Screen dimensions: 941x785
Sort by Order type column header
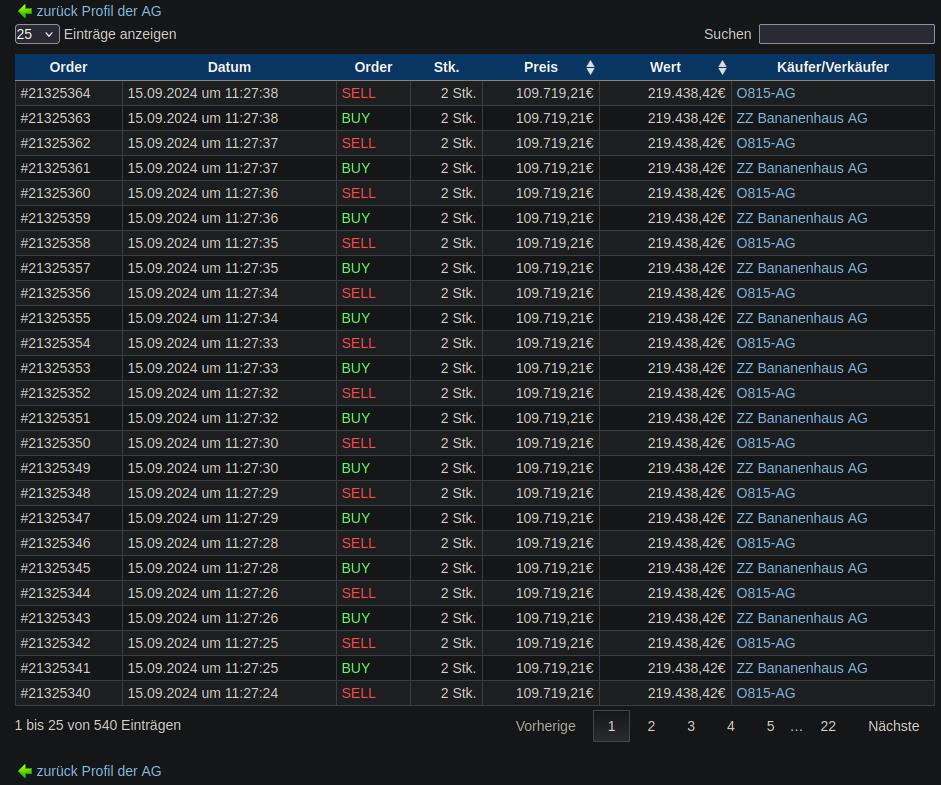point(373,67)
